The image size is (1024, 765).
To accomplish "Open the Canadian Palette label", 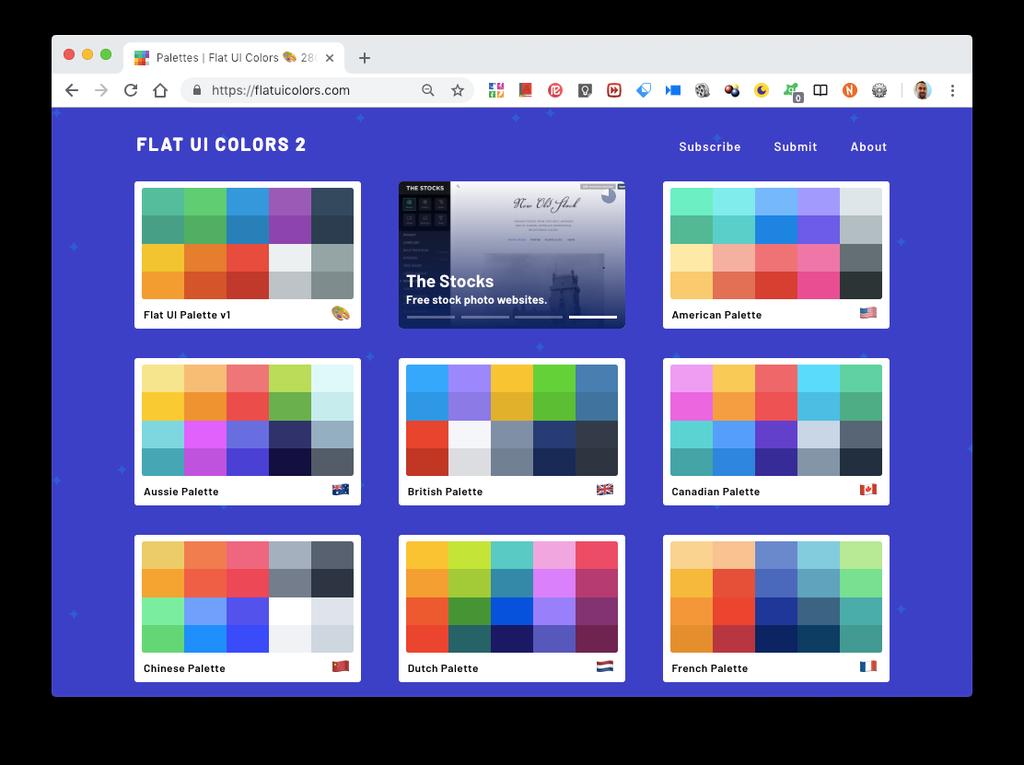I will [x=716, y=491].
